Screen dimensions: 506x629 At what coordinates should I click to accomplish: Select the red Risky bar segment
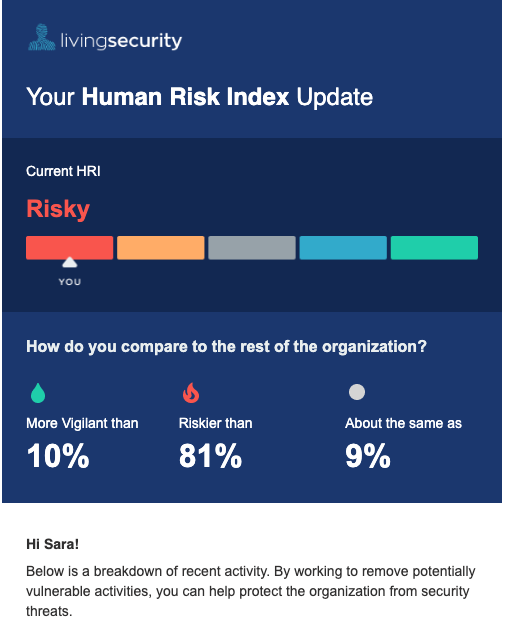pos(69,248)
